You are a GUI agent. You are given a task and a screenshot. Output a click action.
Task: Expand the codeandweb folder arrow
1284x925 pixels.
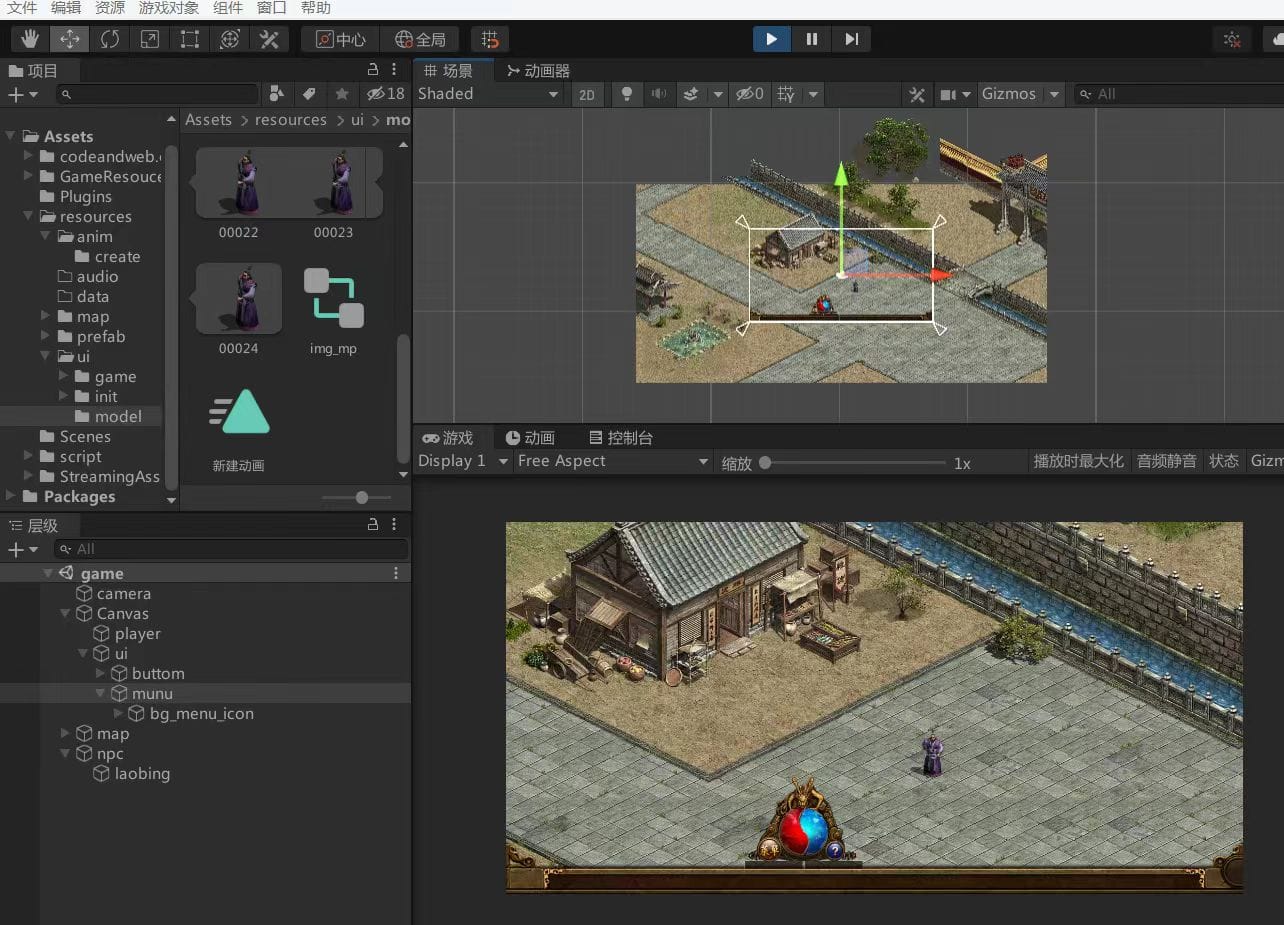tap(28, 156)
